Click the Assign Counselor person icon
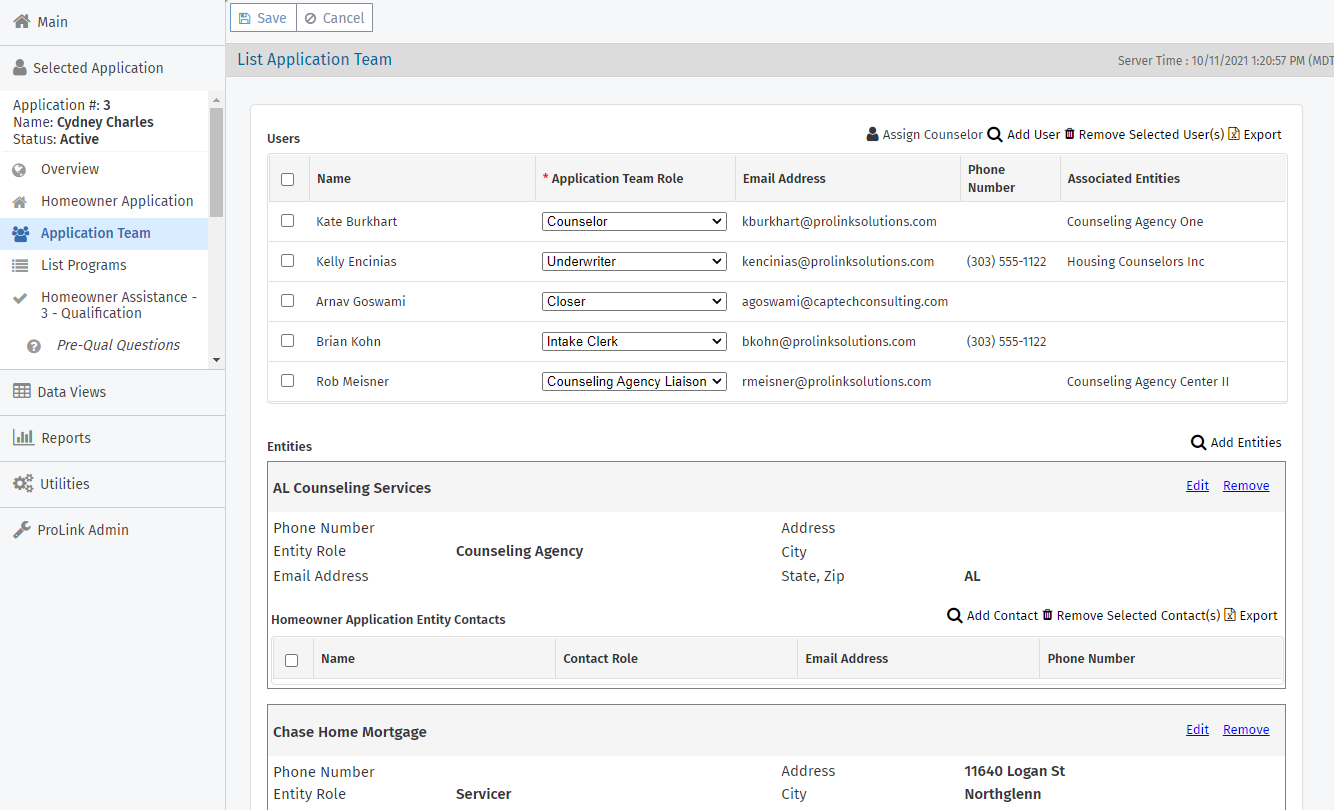1334x810 pixels. pyautogui.click(x=872, y=134)
